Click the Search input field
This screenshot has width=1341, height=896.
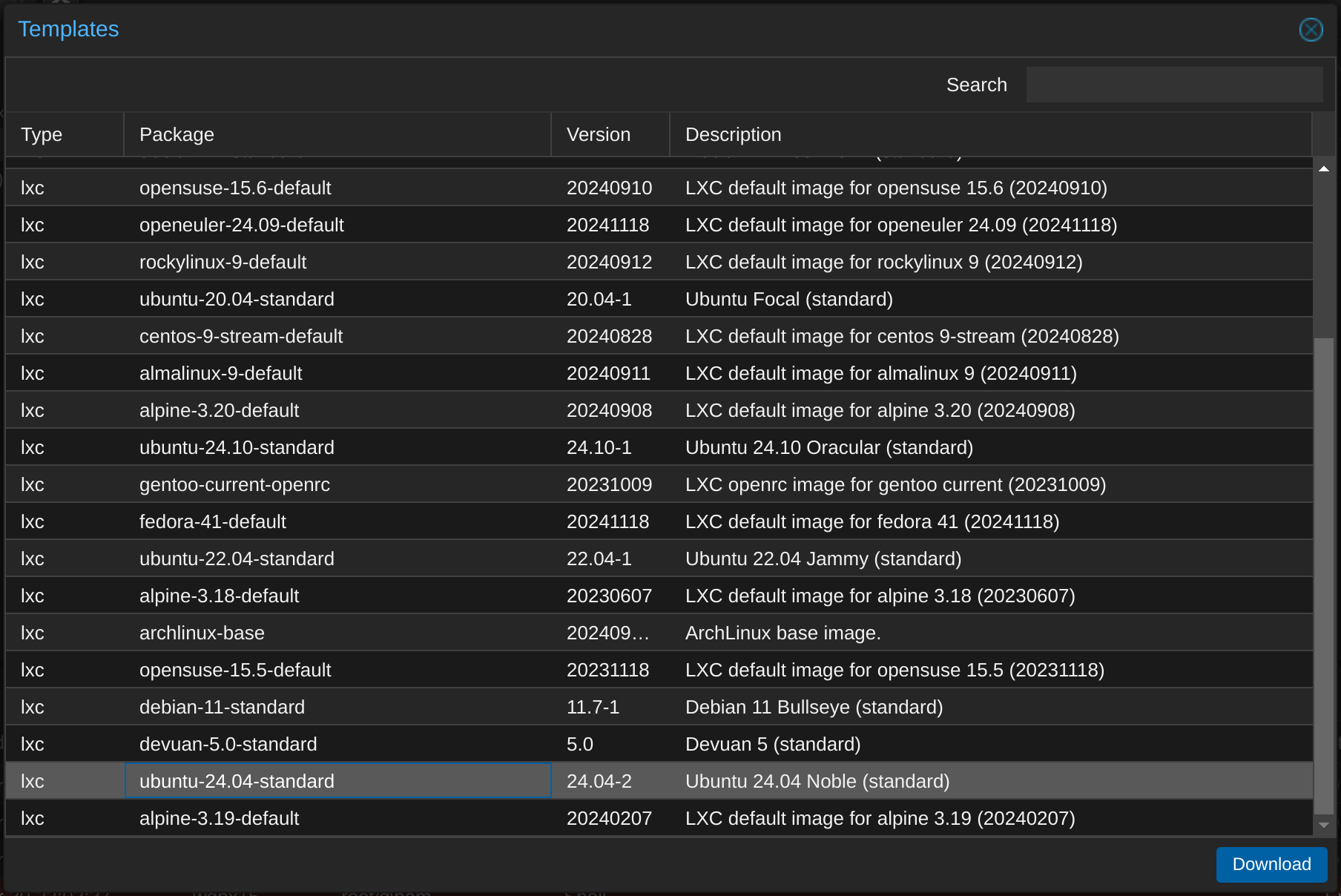tap(1174, 85)
